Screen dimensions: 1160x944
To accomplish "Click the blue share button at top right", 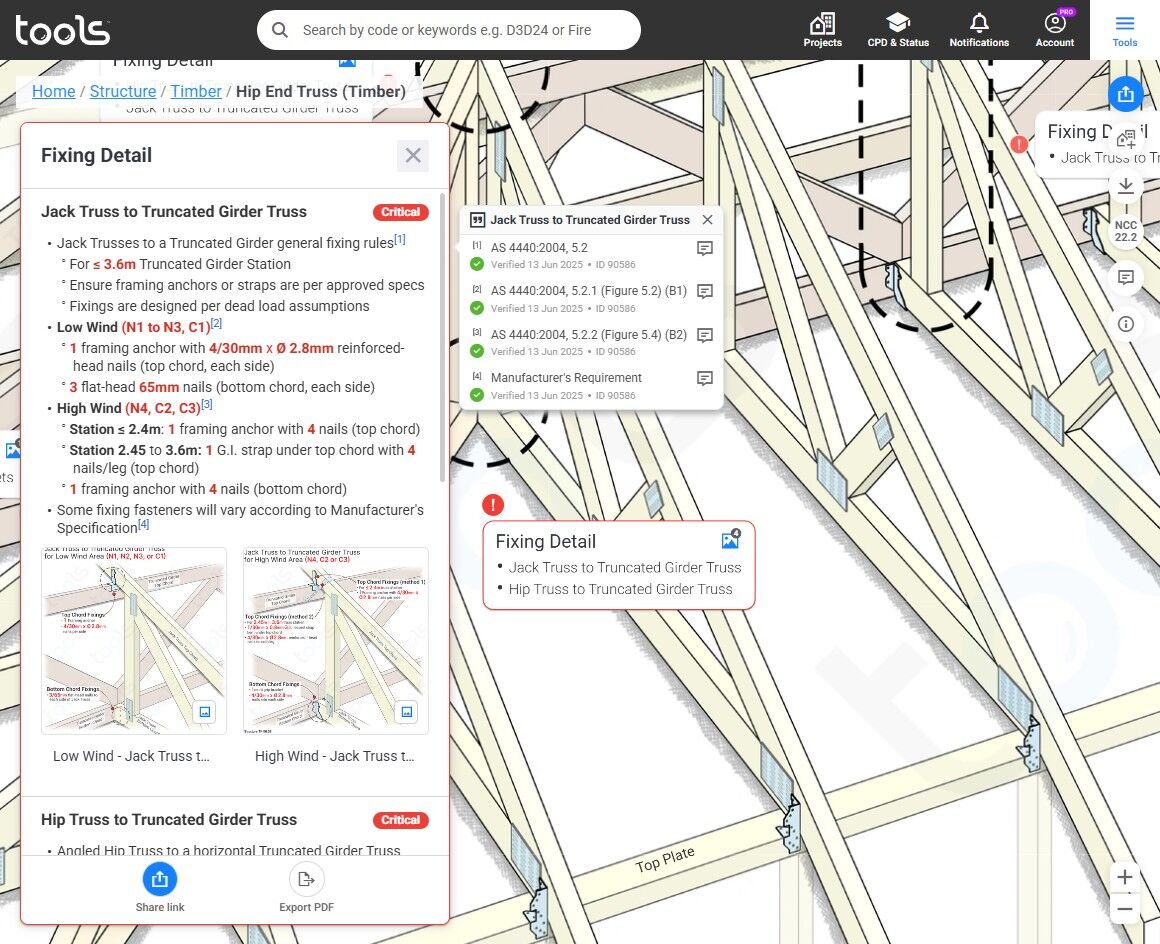I will pyautogui.click(x=1125, y=94).
